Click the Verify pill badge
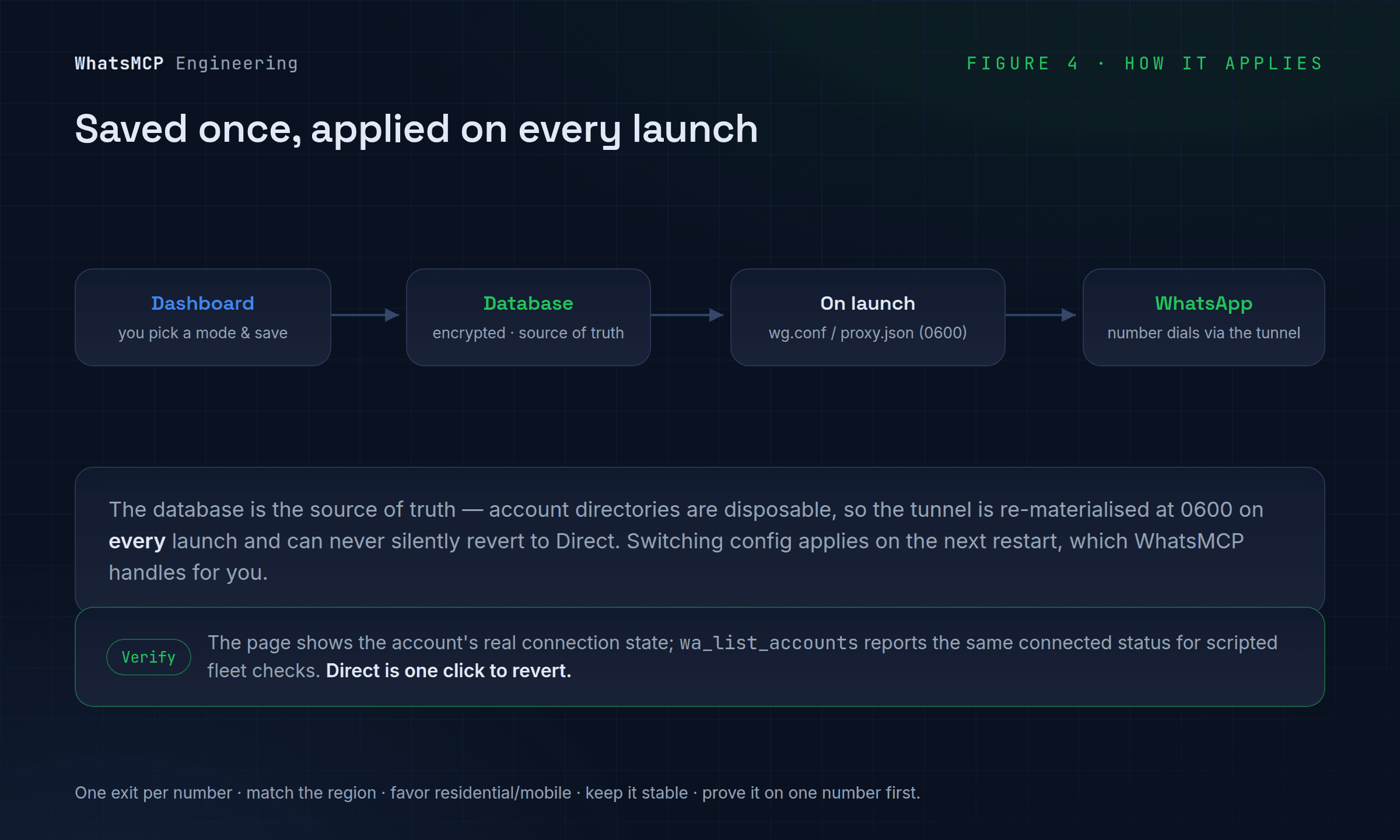The width and height of the screenshot is (1400, 840). click(149, 657)
